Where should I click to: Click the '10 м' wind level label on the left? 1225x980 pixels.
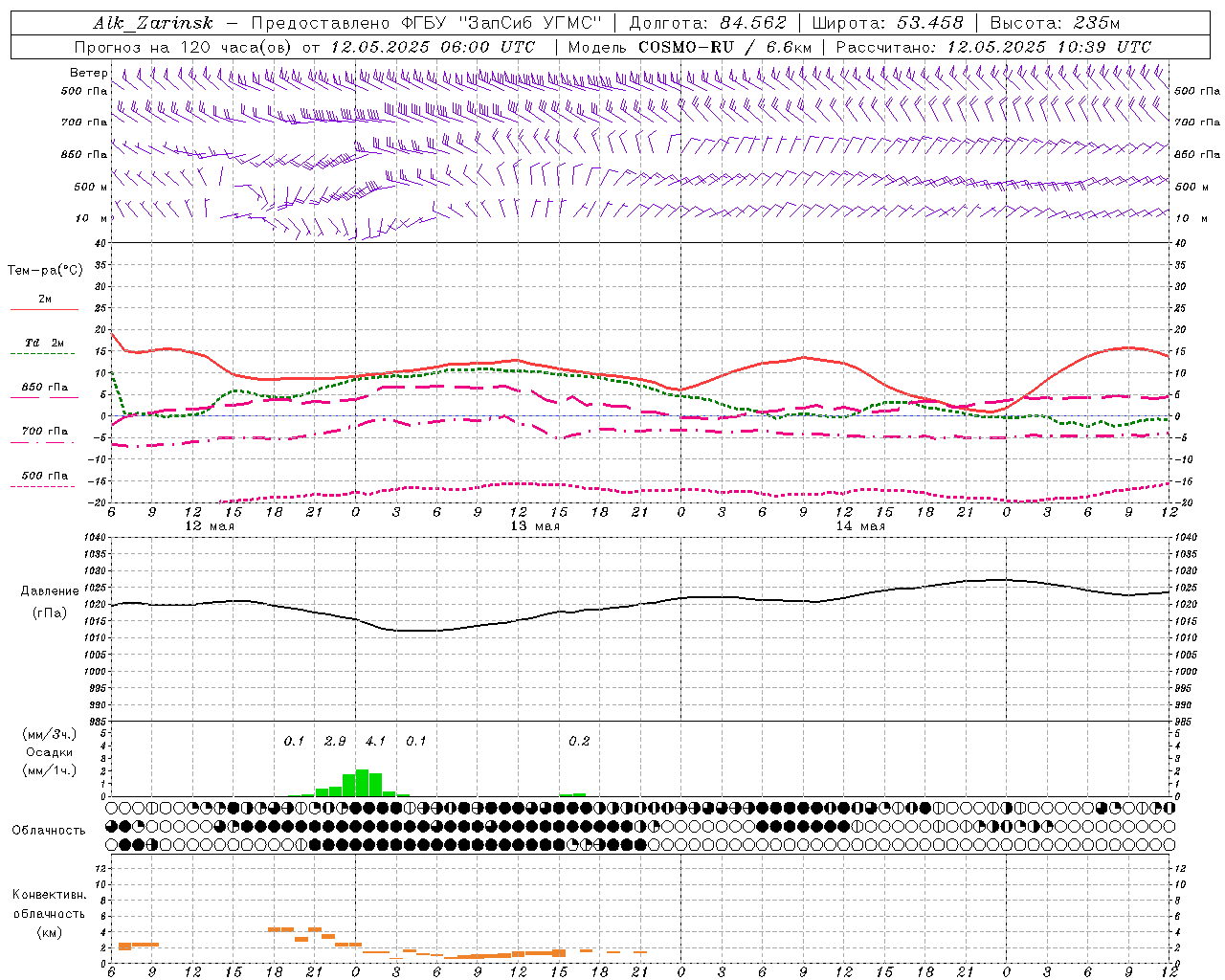91,218
